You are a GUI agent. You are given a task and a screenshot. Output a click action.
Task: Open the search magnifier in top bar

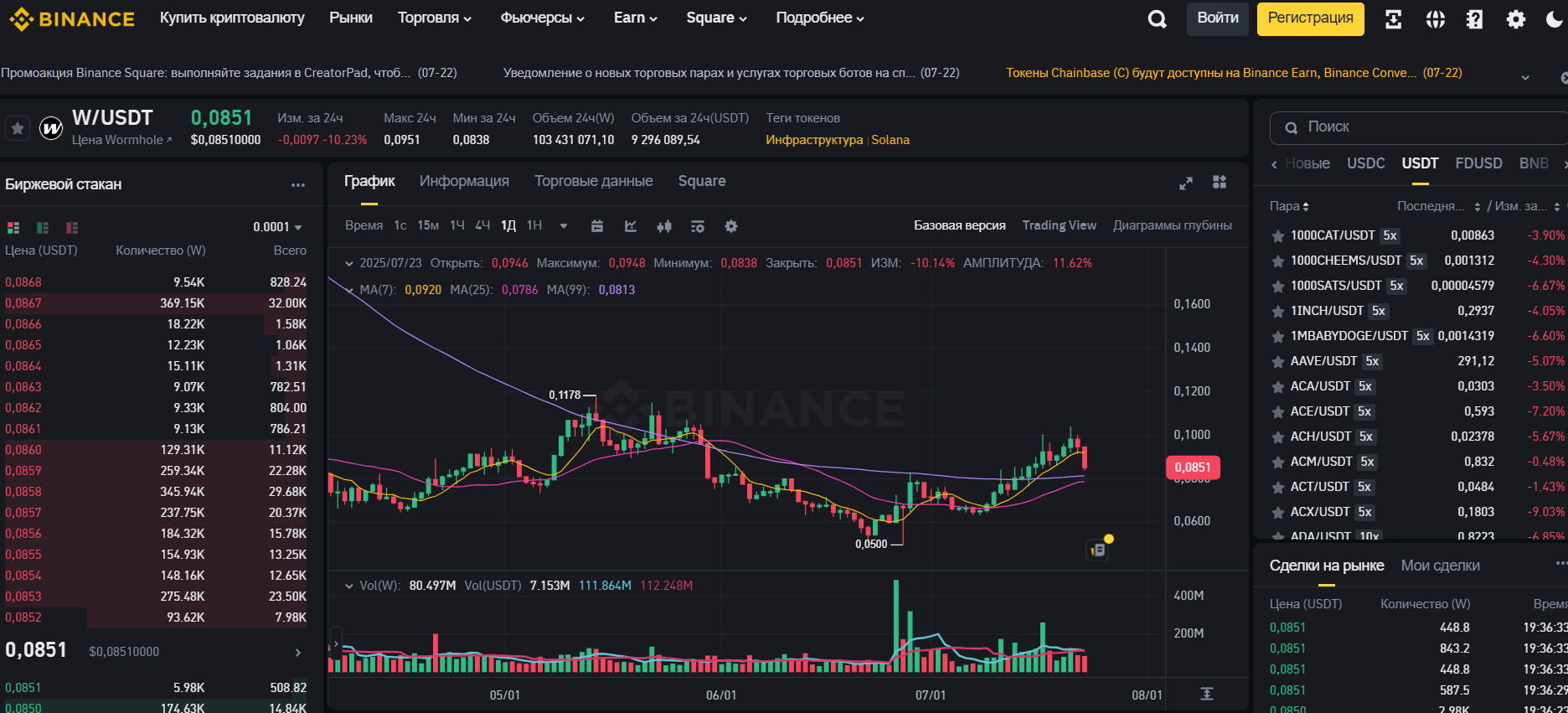1157,19
